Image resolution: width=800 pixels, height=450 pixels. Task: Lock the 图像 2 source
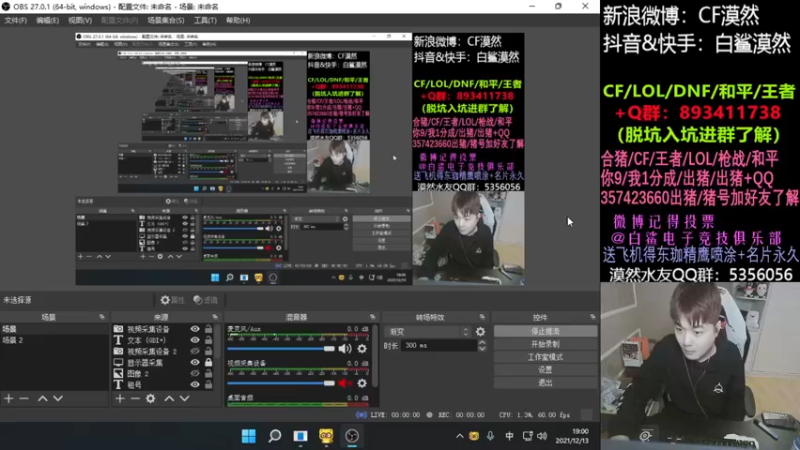click(208, 374)
